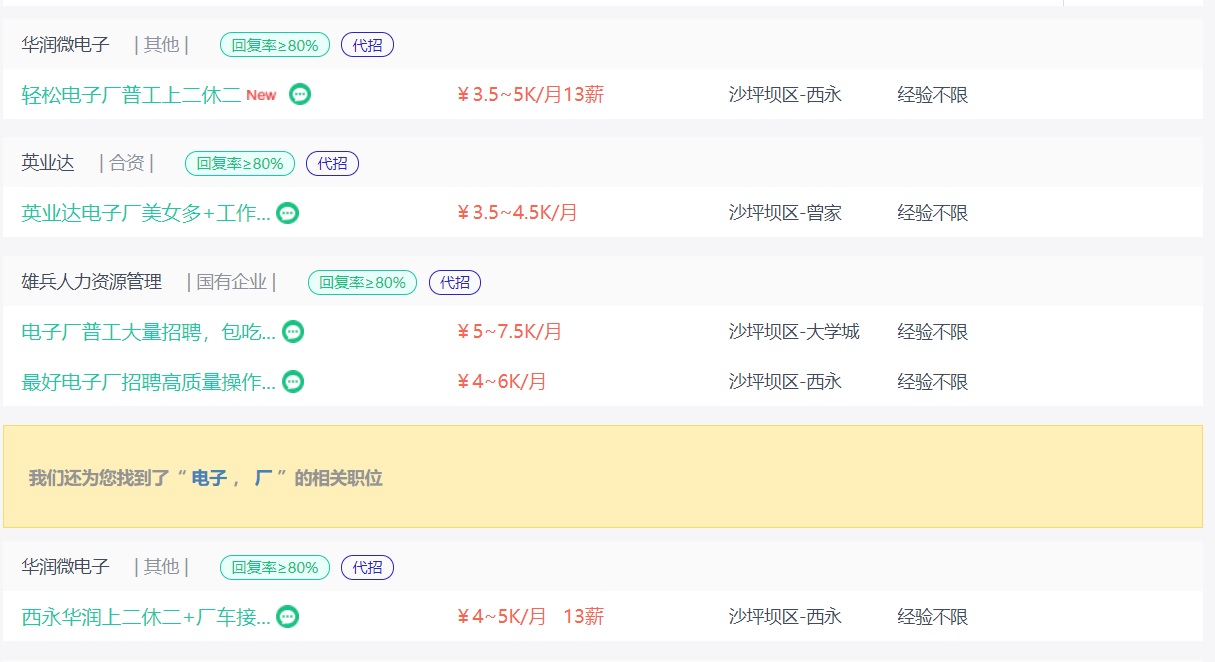Open company 雄兵人力资源管理 profile
1215x662 pixels.
(x=92, y=282)
